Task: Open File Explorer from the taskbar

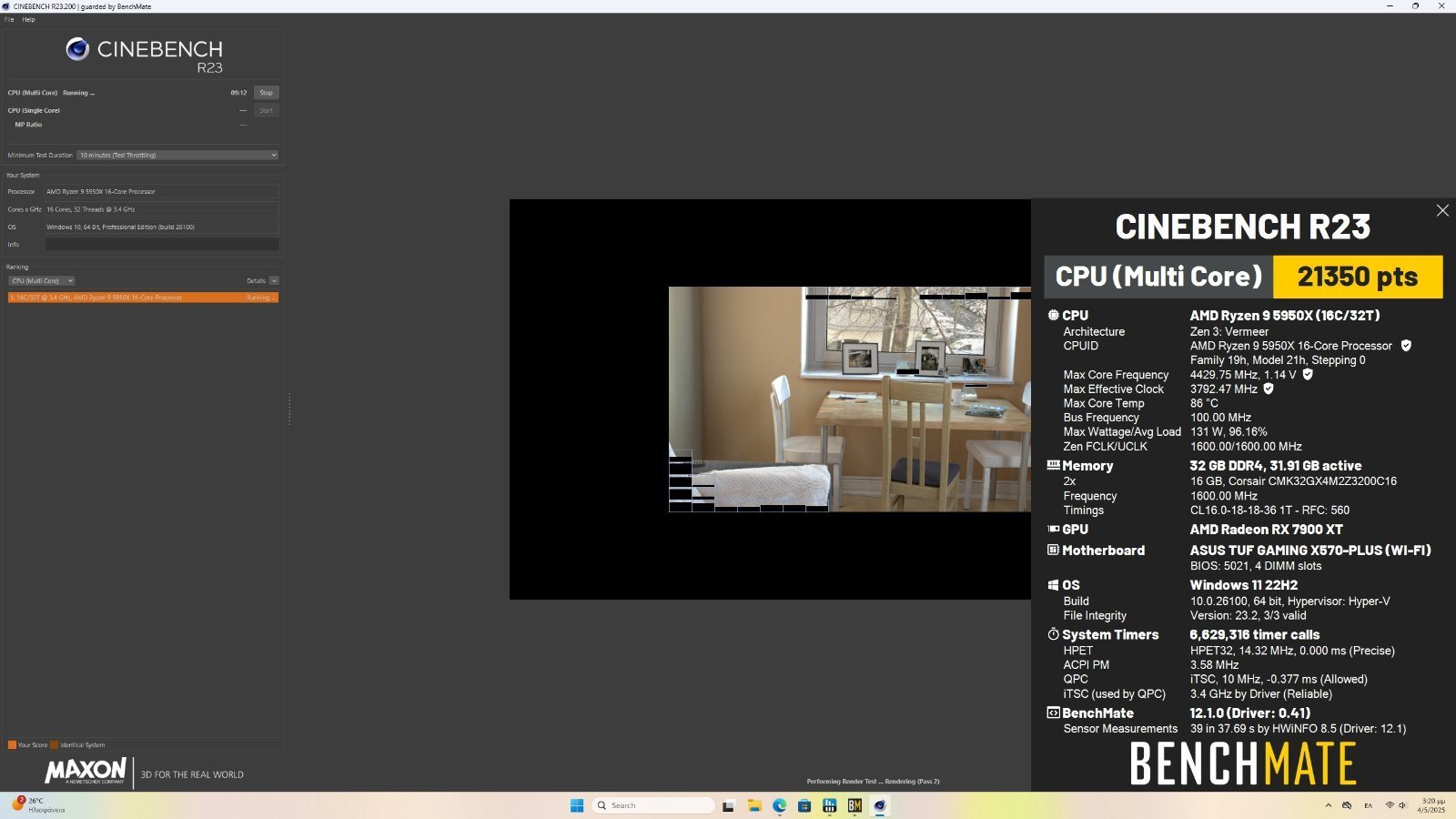Action: [x=754, y=805]
